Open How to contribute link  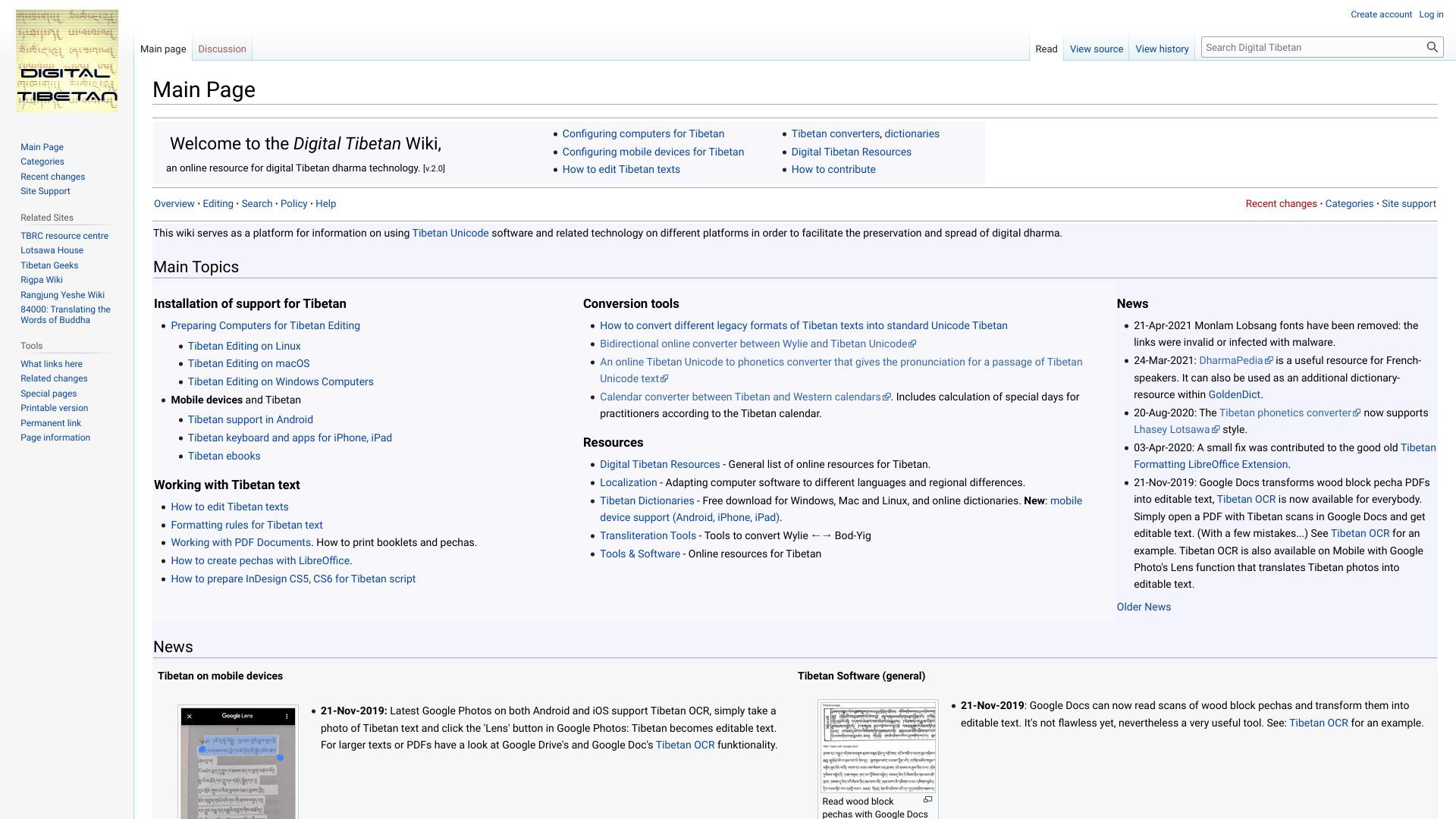coord(833,169)
